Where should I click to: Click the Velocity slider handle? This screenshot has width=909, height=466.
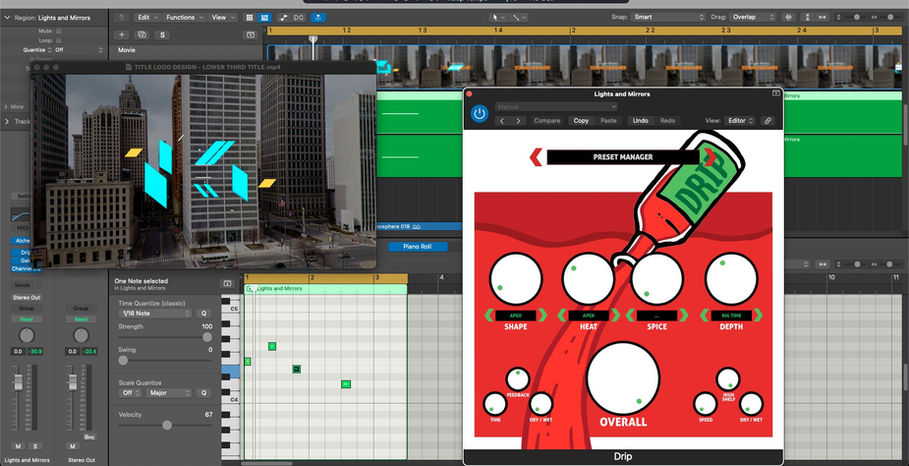point(167,425)
